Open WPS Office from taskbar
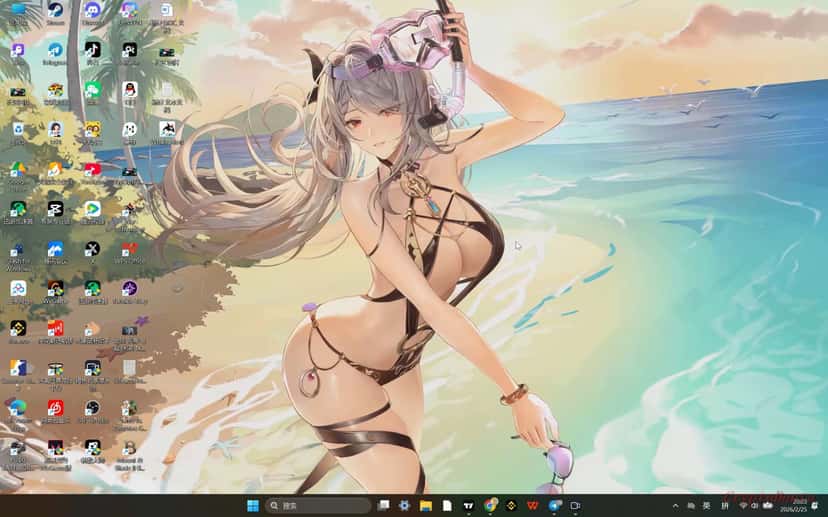 pyautogui.click(x=532, y=506)
